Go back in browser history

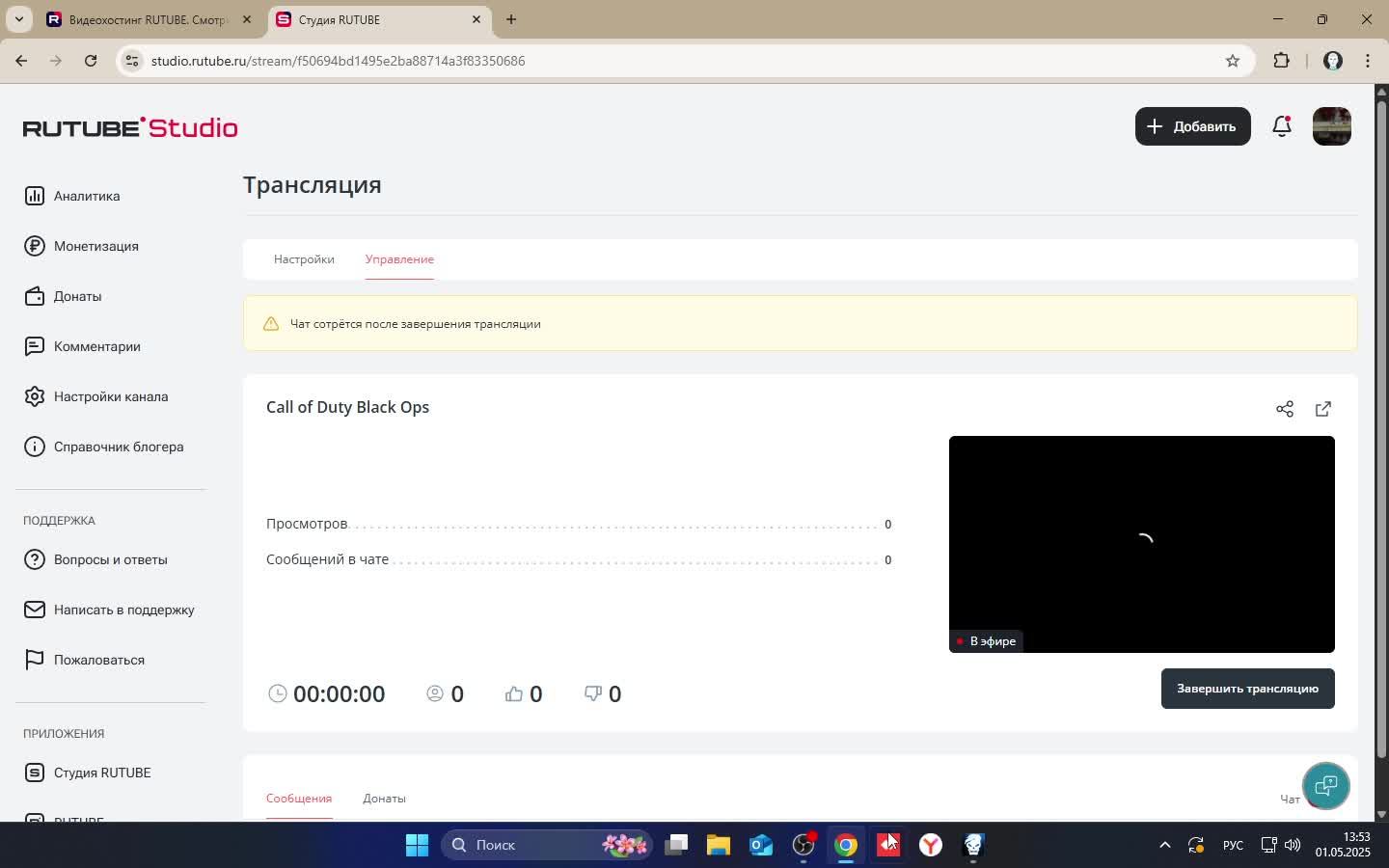pos(21,61)
